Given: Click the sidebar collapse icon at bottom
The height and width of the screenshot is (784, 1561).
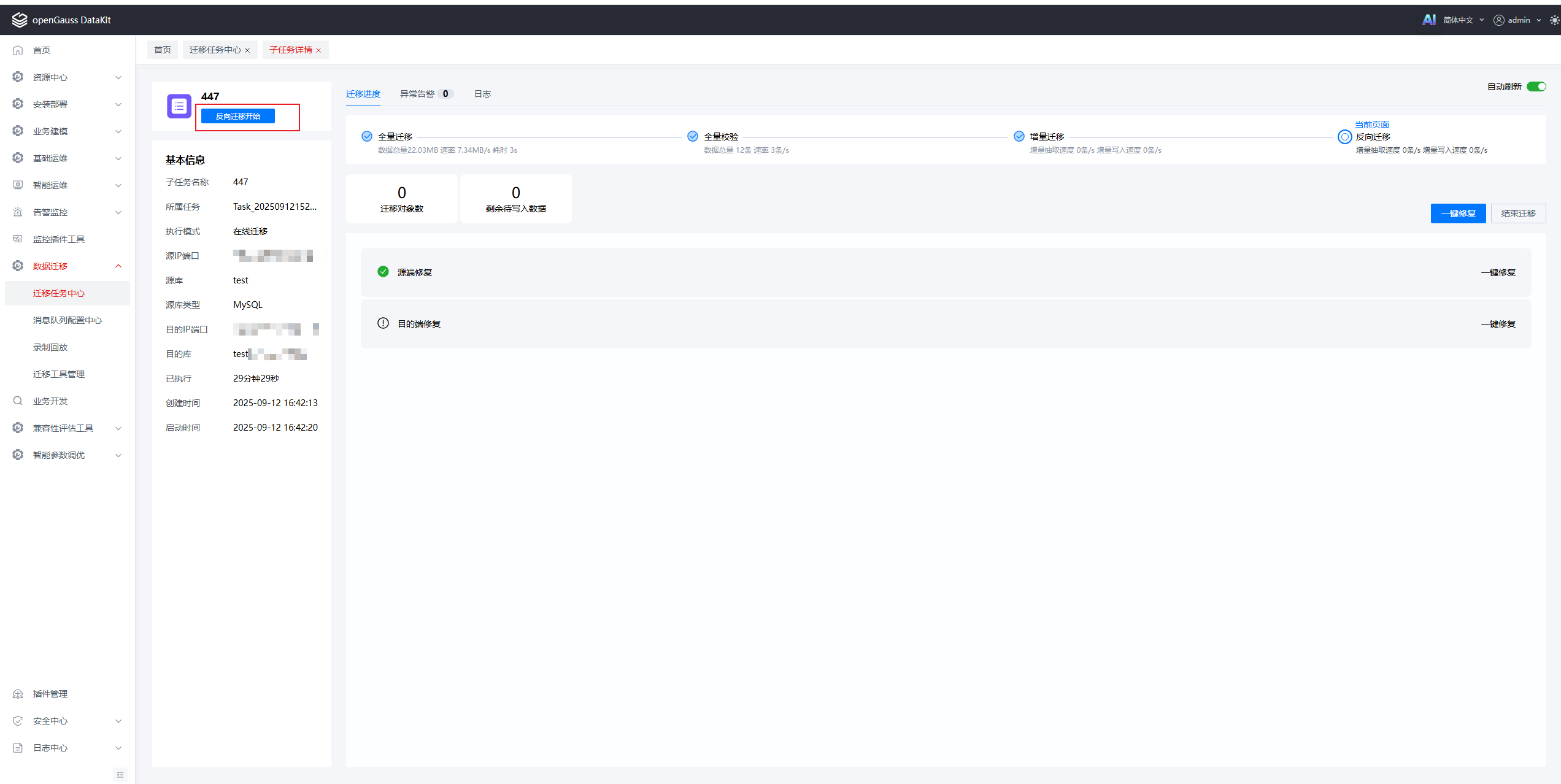Looking at the screenshot, I should [120, 775].
